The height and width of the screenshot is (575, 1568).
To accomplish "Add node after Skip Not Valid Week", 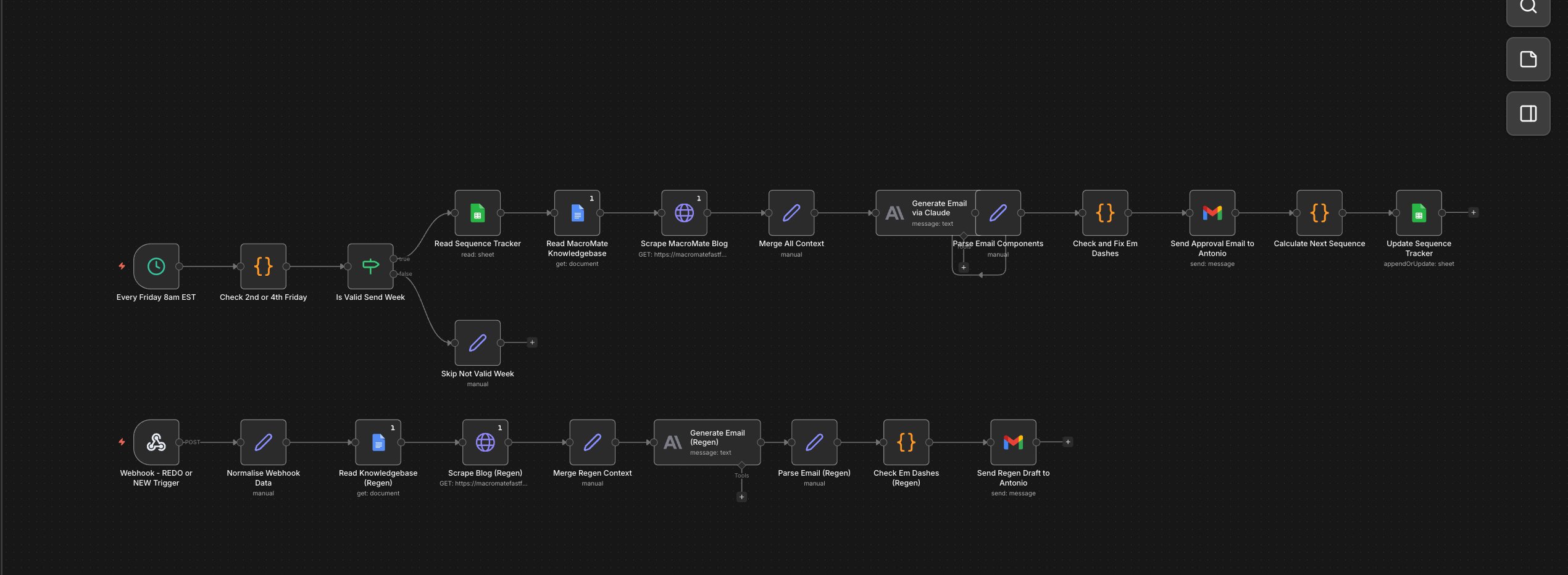I will pos(532,343).
